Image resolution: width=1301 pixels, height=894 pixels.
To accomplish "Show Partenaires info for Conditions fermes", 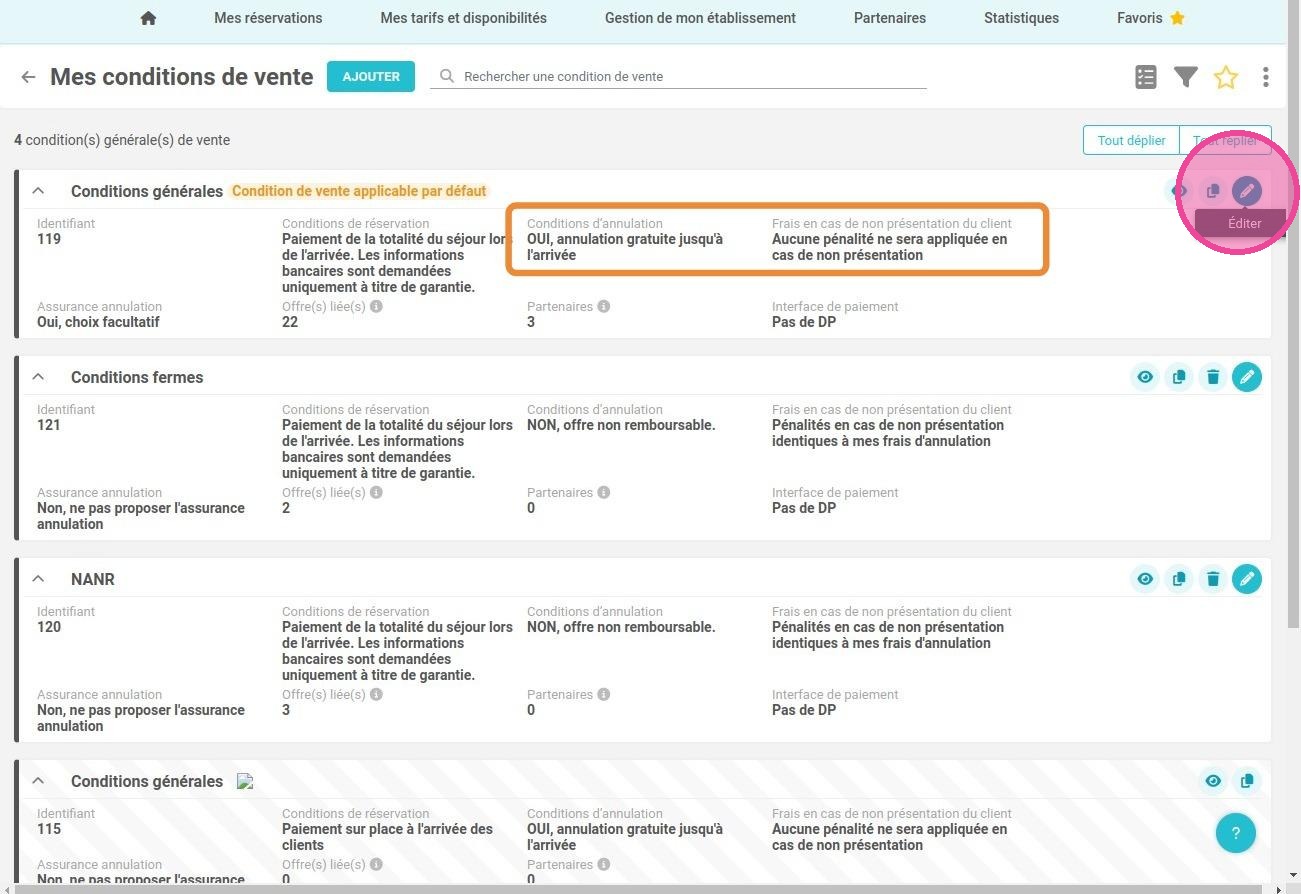I will pyautogui.click(x=604, y=493).
